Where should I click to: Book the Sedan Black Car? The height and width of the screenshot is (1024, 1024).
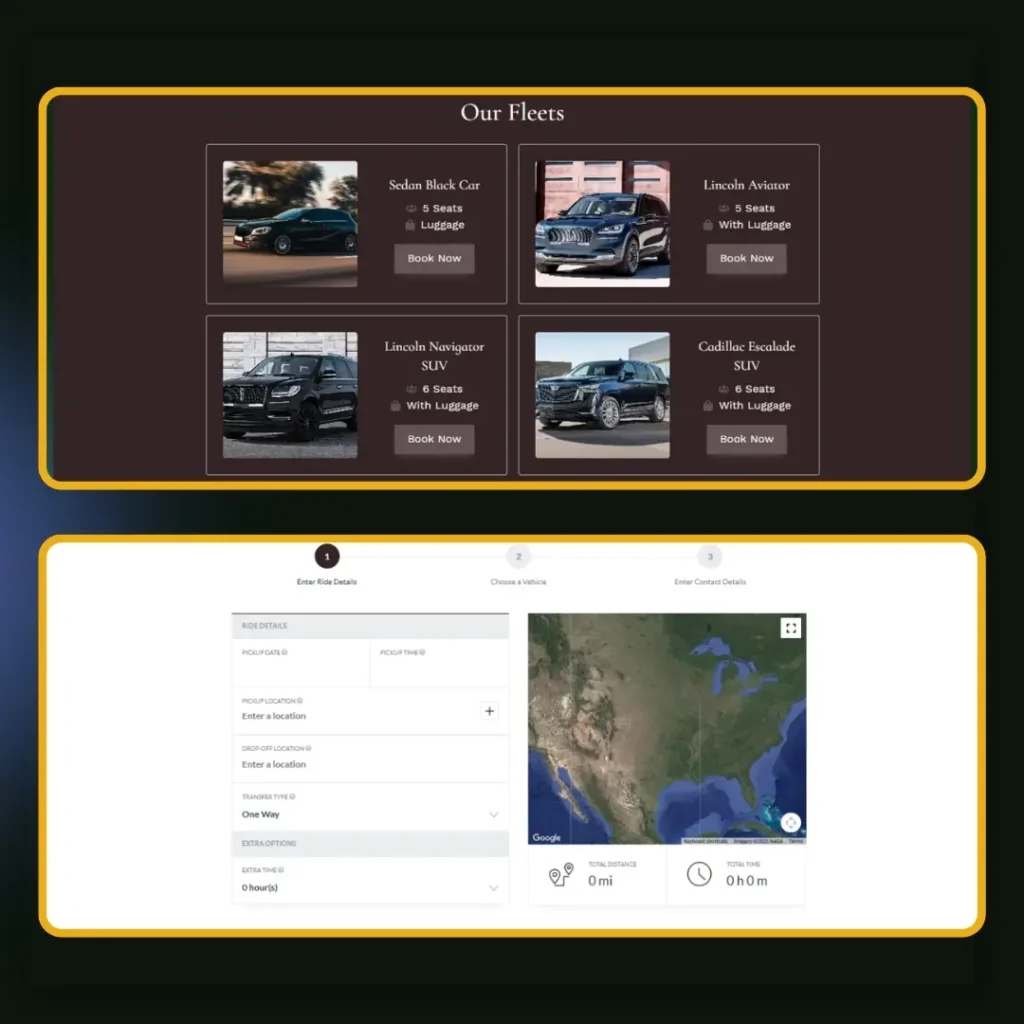(434, 258)
